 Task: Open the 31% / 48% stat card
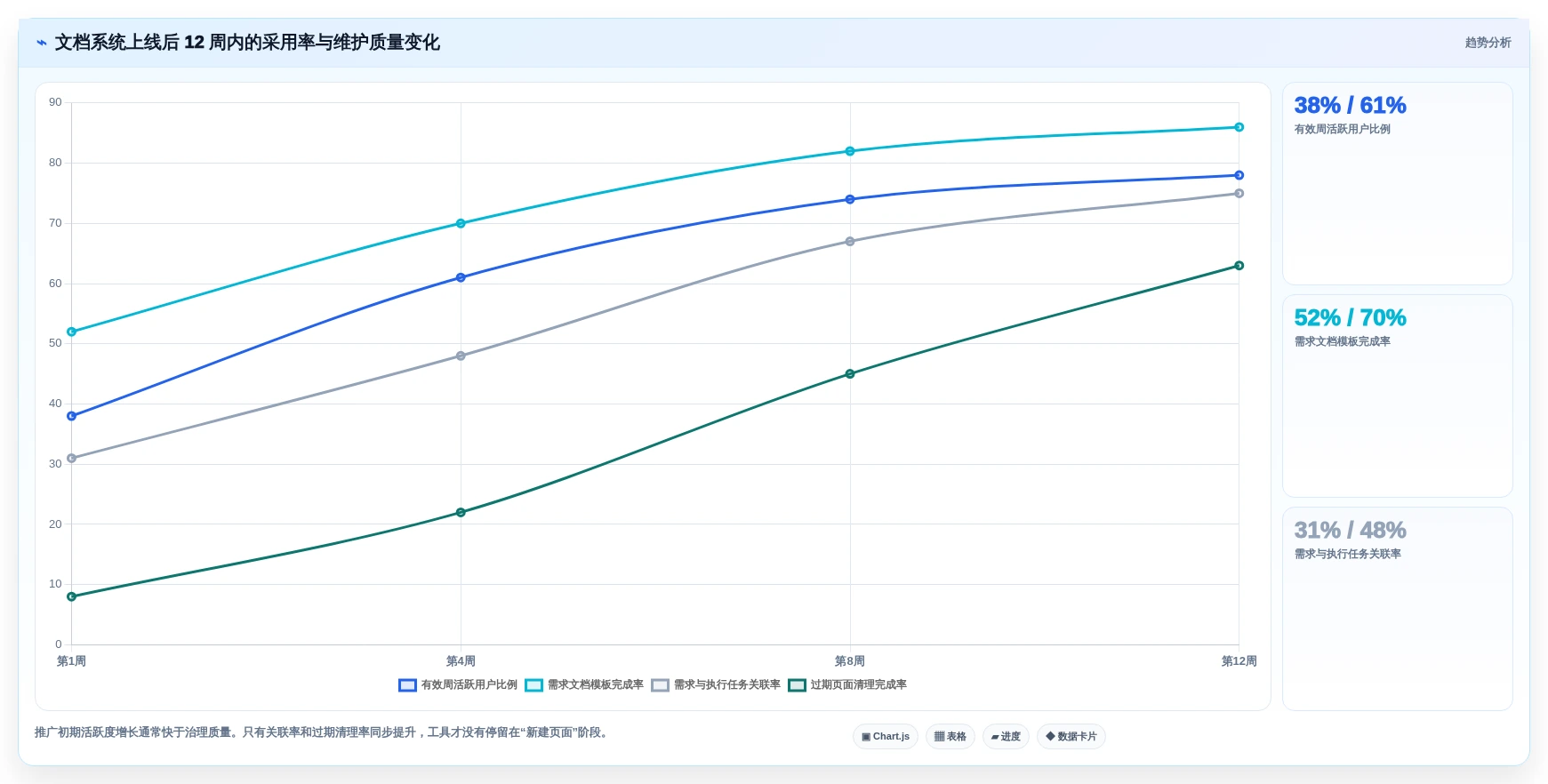coord(1397,608)
